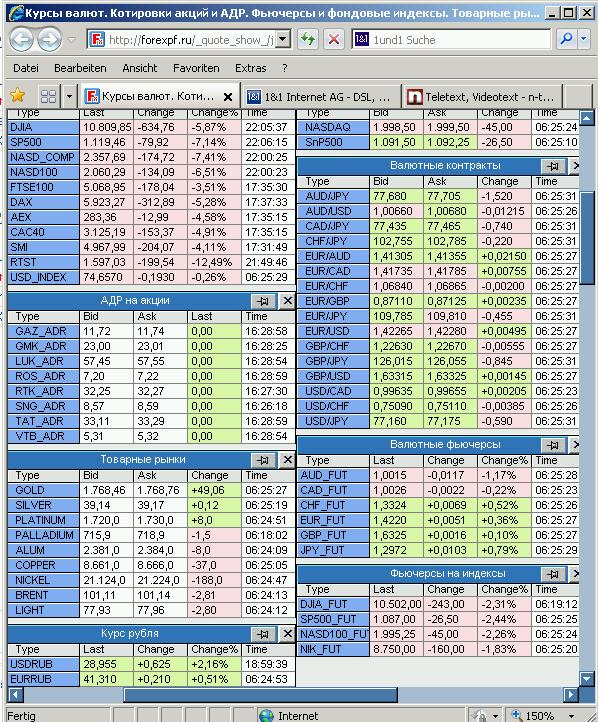Select the USDRUB row label

43,664
